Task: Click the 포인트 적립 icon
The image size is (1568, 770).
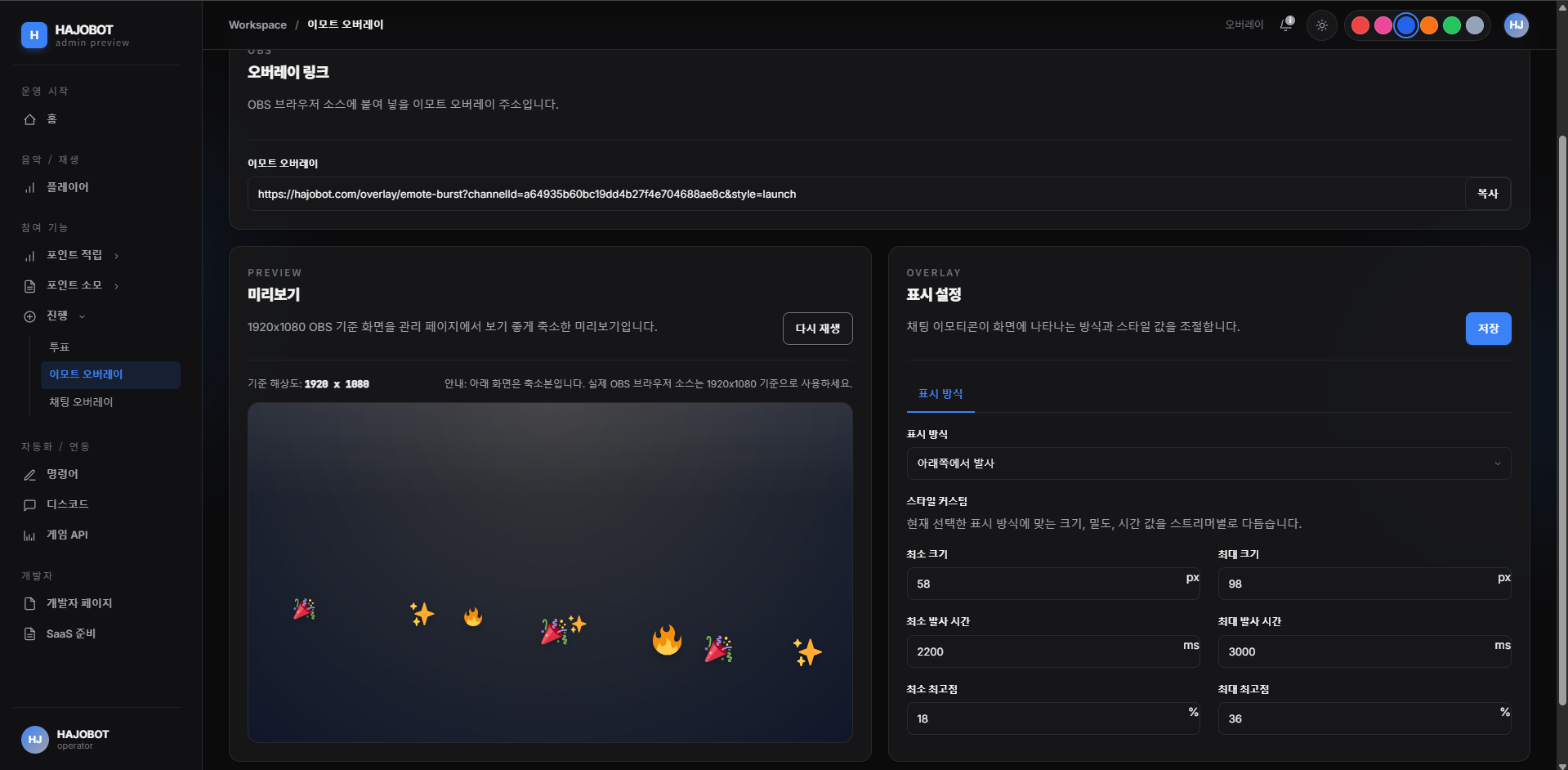Action: pos(30,256)
